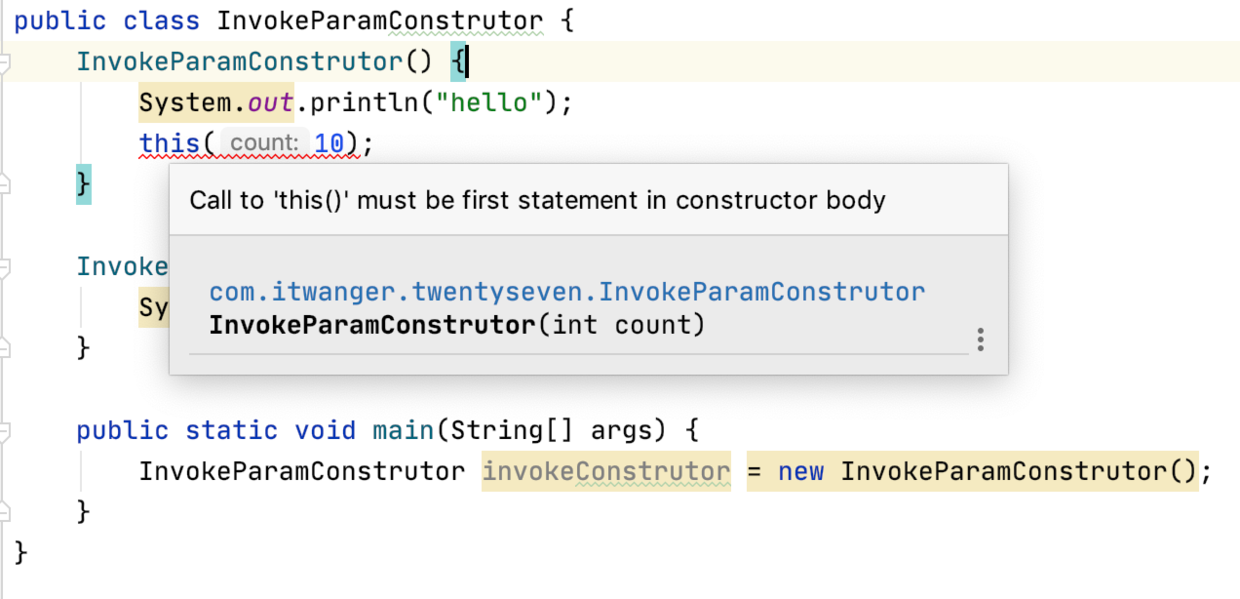This screenshot has height=599, width=1240.
Task: Click the 'must be first statement' error message
Action: click(x=537, y=200)
